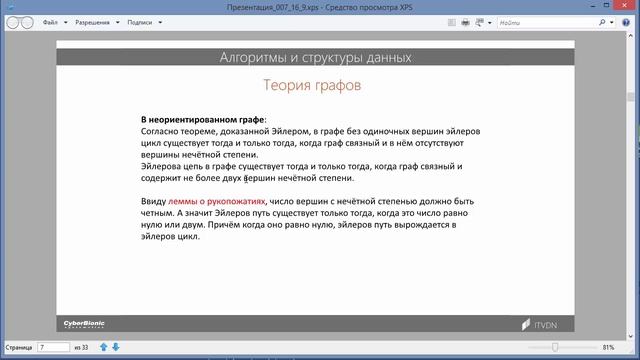
Task: Click the Print icon in toolbar
Action: [465, 22]
